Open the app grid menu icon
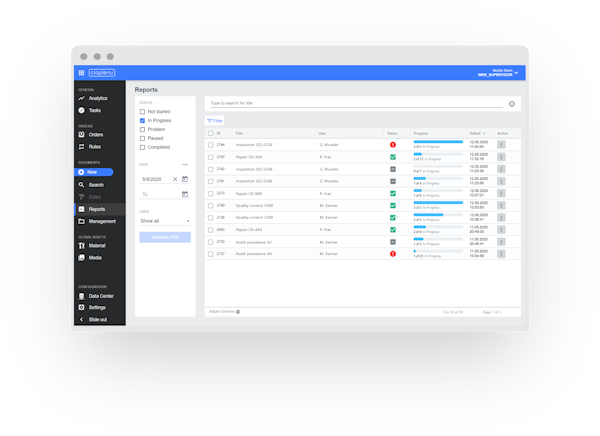Image resolution: width=600 pixels, height=436 pixels. tap(81, 73)
